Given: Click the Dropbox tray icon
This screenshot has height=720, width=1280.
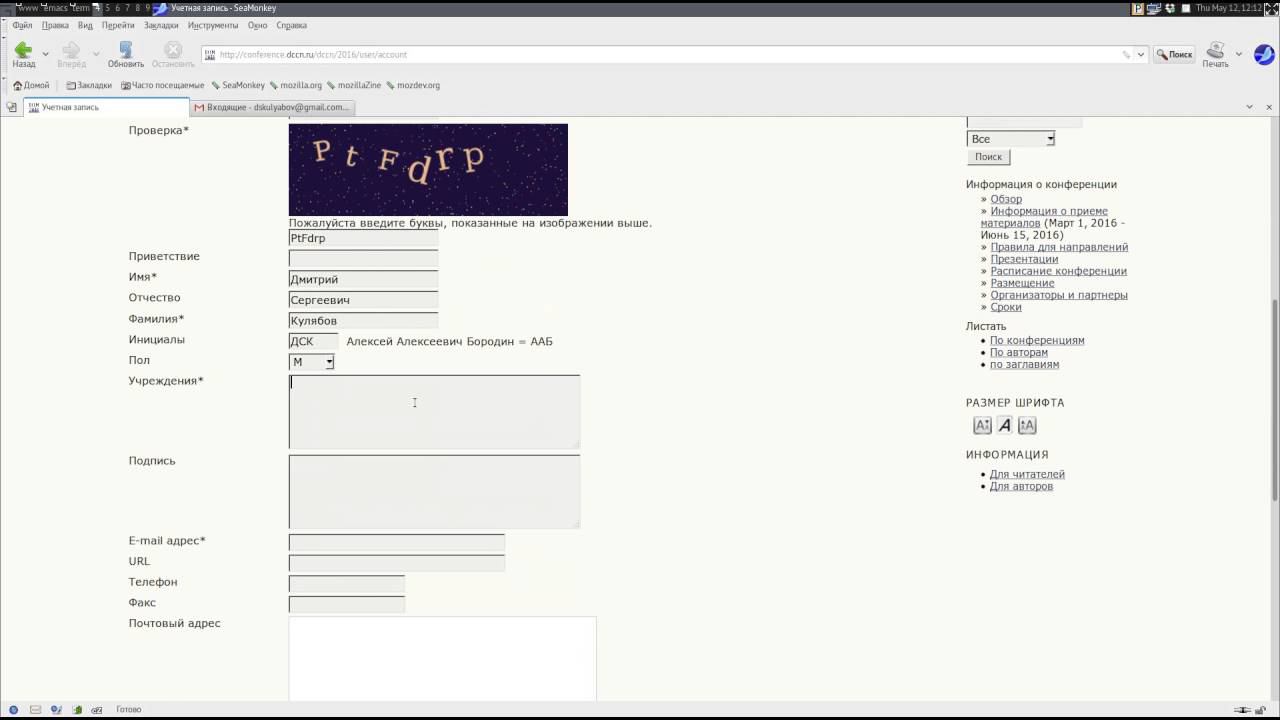Looking at the screenshot, I should [1169, 8].
